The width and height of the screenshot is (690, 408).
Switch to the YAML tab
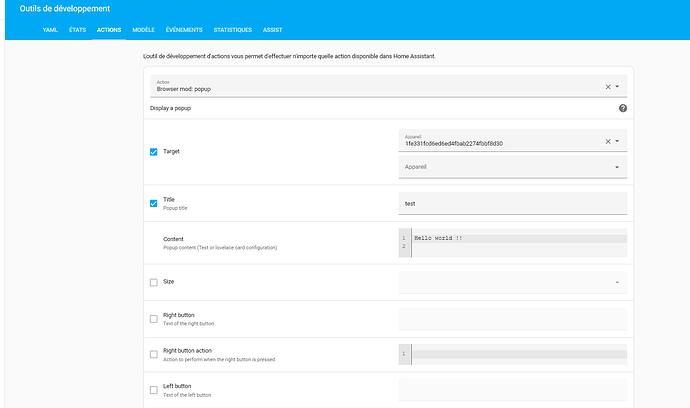(49, 30)
